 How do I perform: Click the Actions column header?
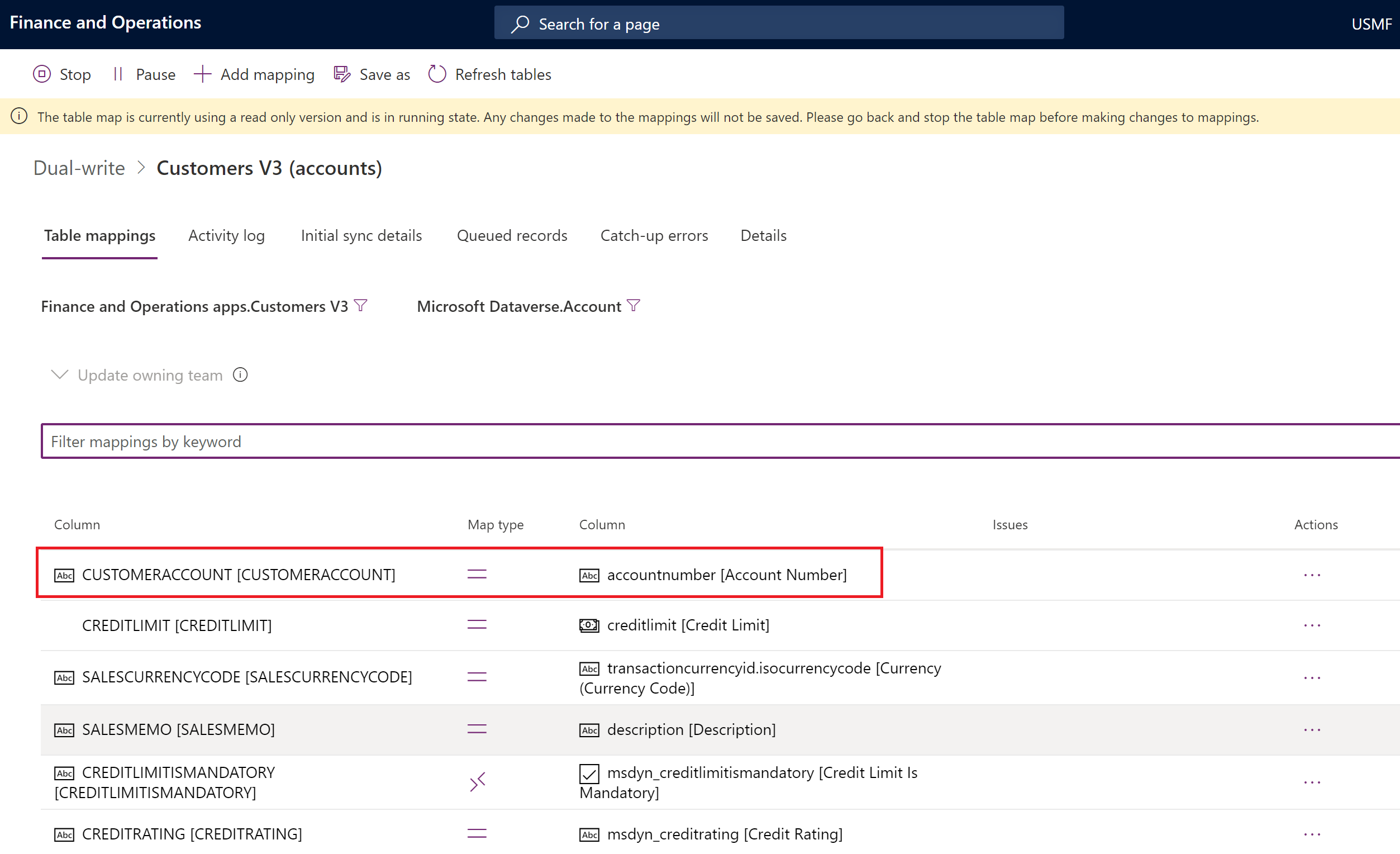[x=1316, y=525]
